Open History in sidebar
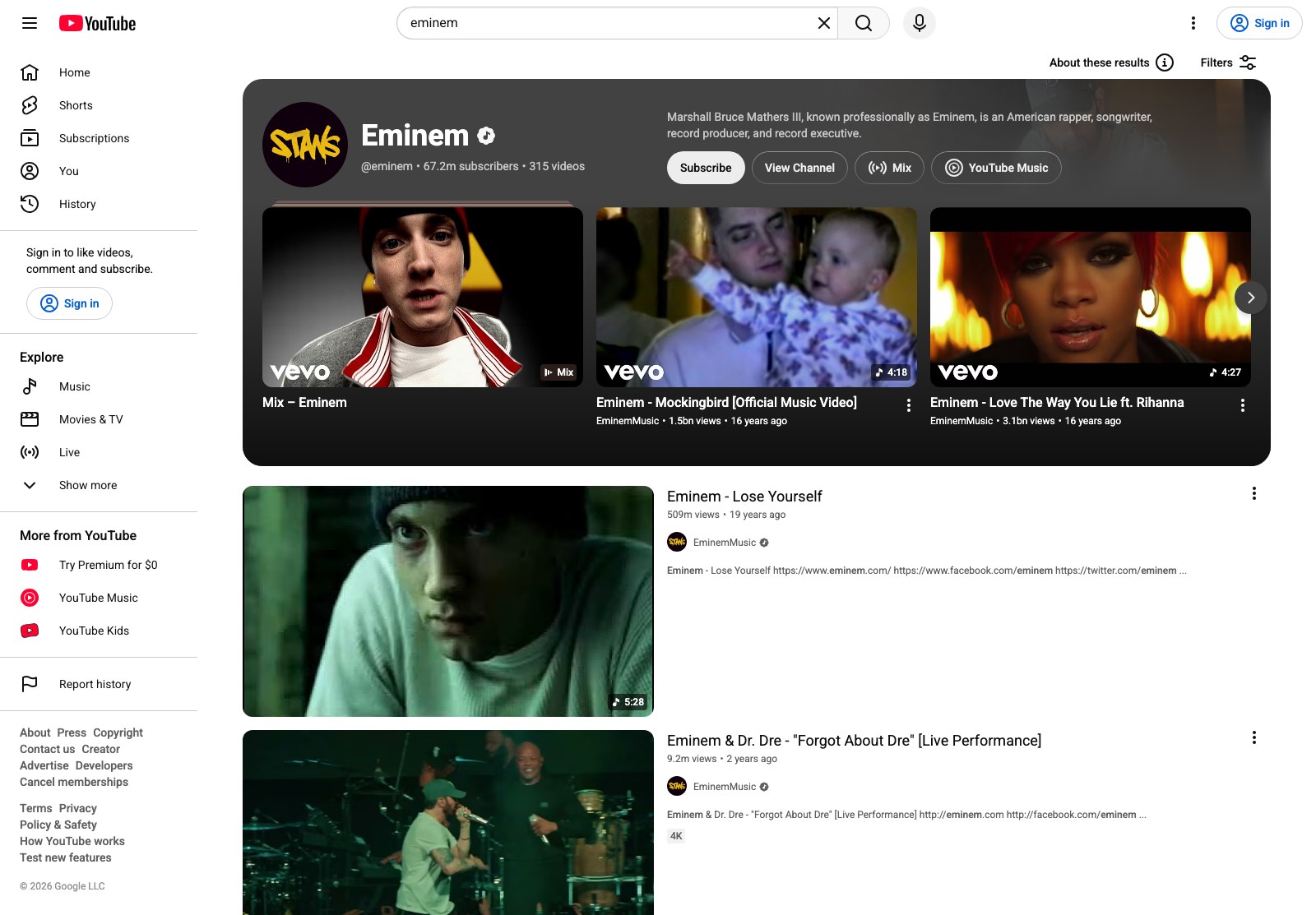Screen dimensions: 1316x915 click(99, 204)
